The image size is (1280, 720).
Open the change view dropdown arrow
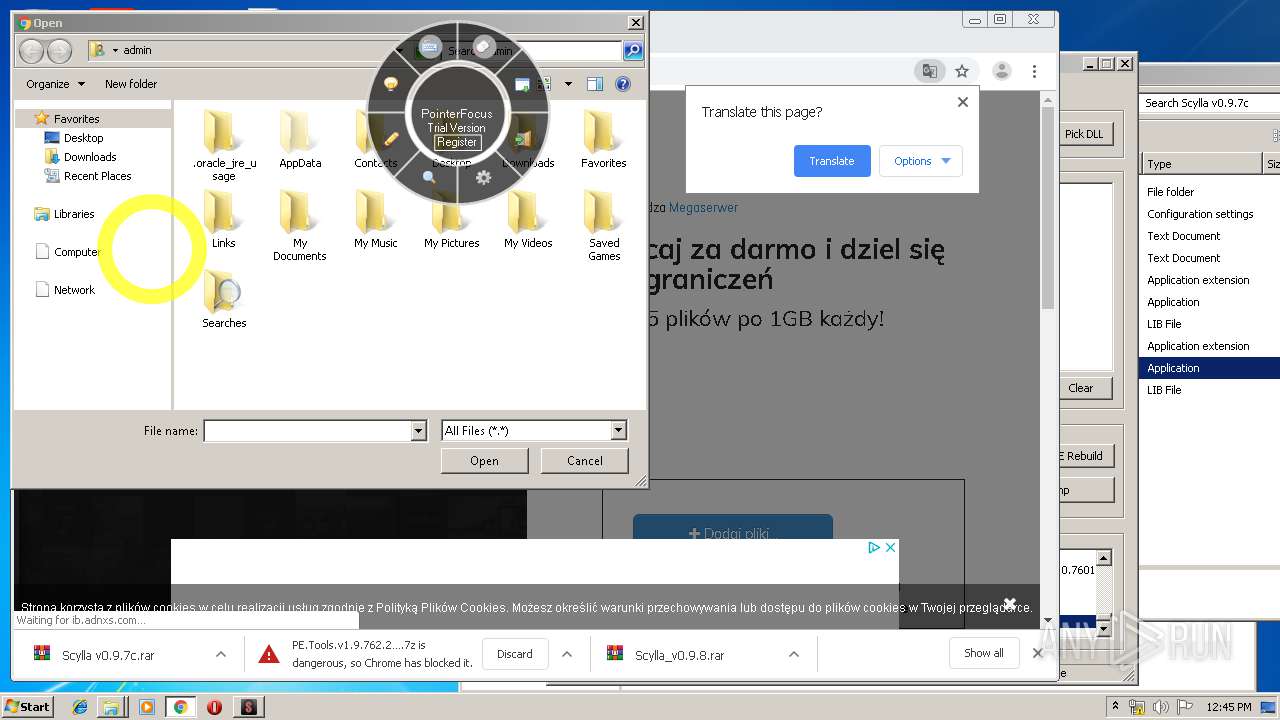568,84
